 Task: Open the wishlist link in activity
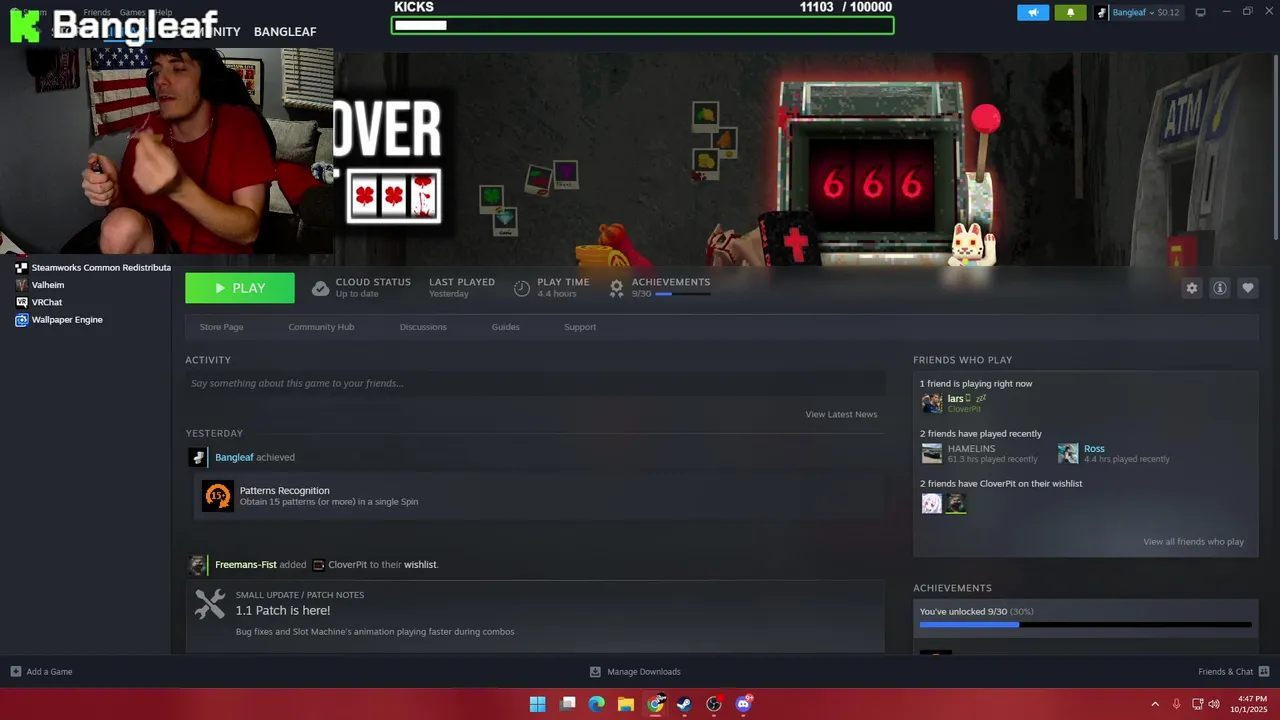pyautogui.click(x=420, y=565)
